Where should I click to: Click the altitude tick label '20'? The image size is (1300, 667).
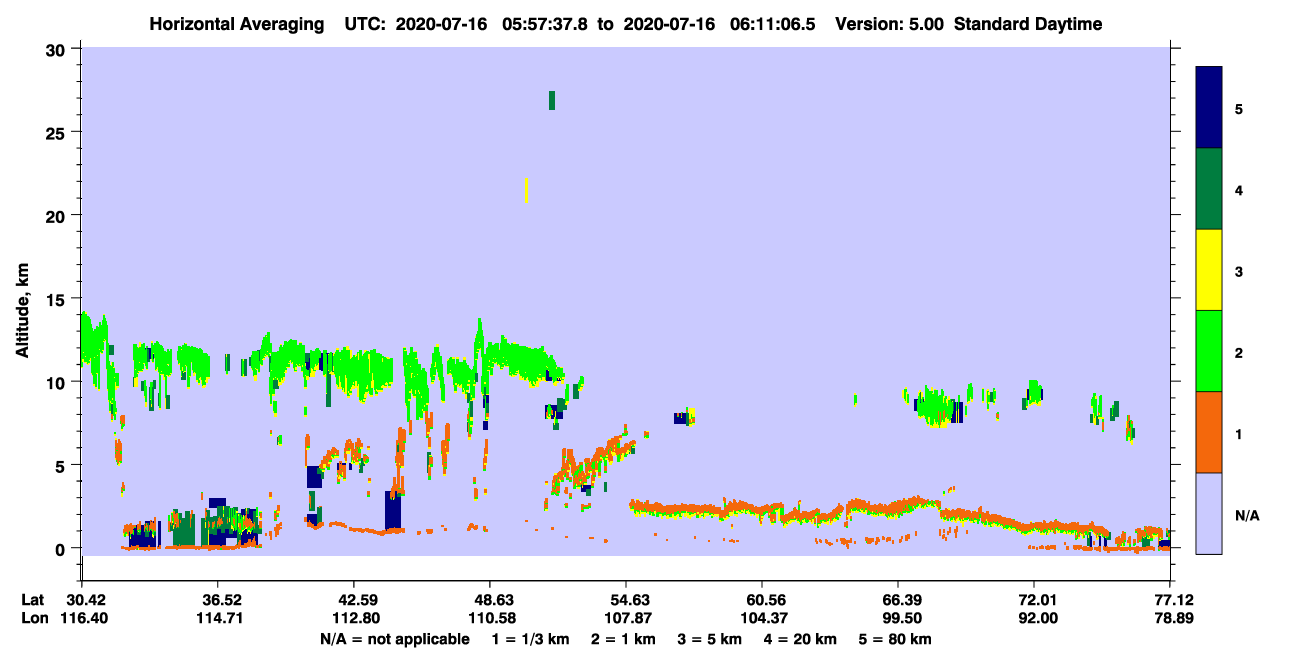56,215
